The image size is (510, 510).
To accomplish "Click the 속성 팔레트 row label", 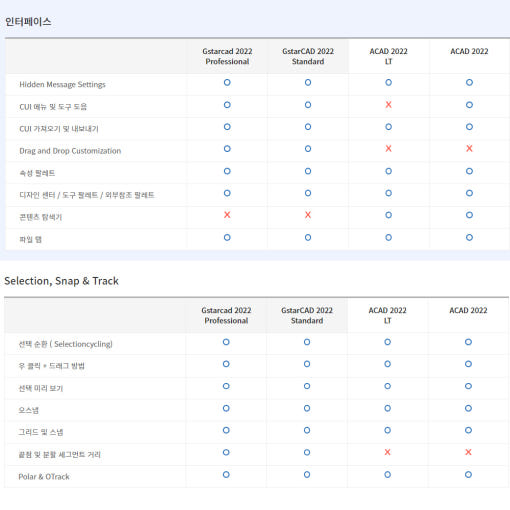I will point(37,173).
